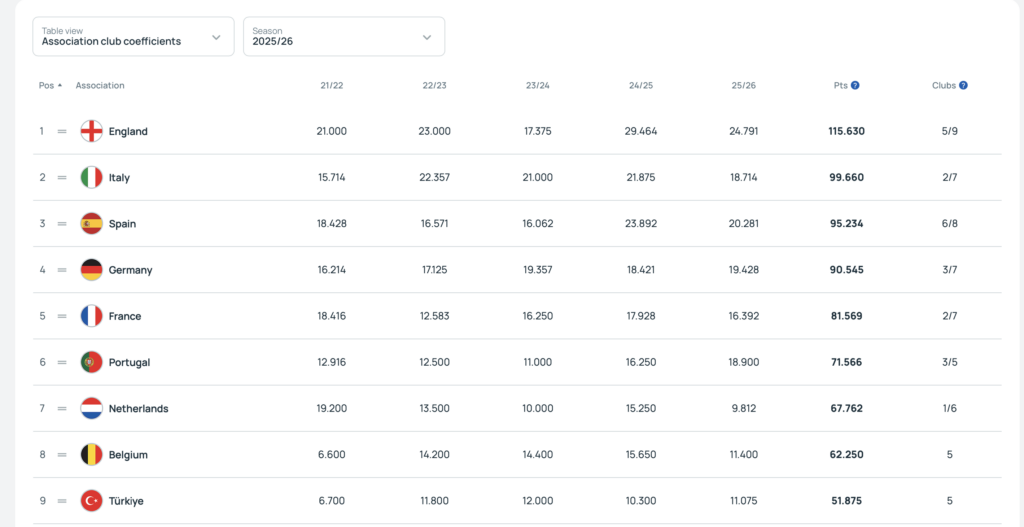Click the 25/26 column header

743,86
